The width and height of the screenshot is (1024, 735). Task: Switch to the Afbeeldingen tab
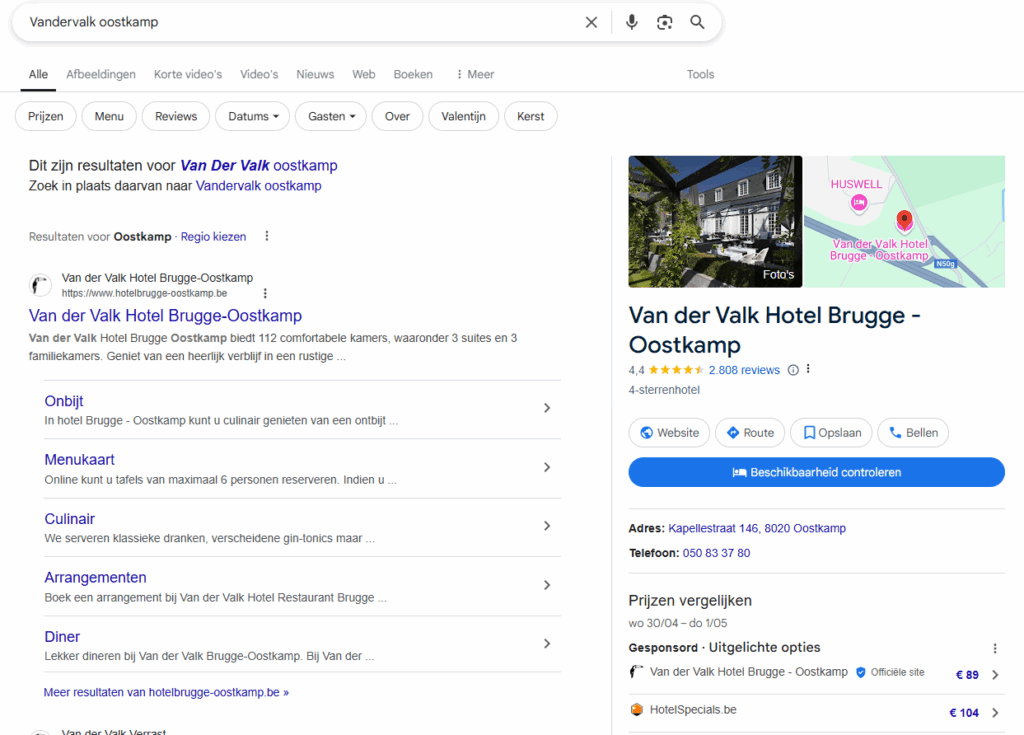tap(101, 74)
